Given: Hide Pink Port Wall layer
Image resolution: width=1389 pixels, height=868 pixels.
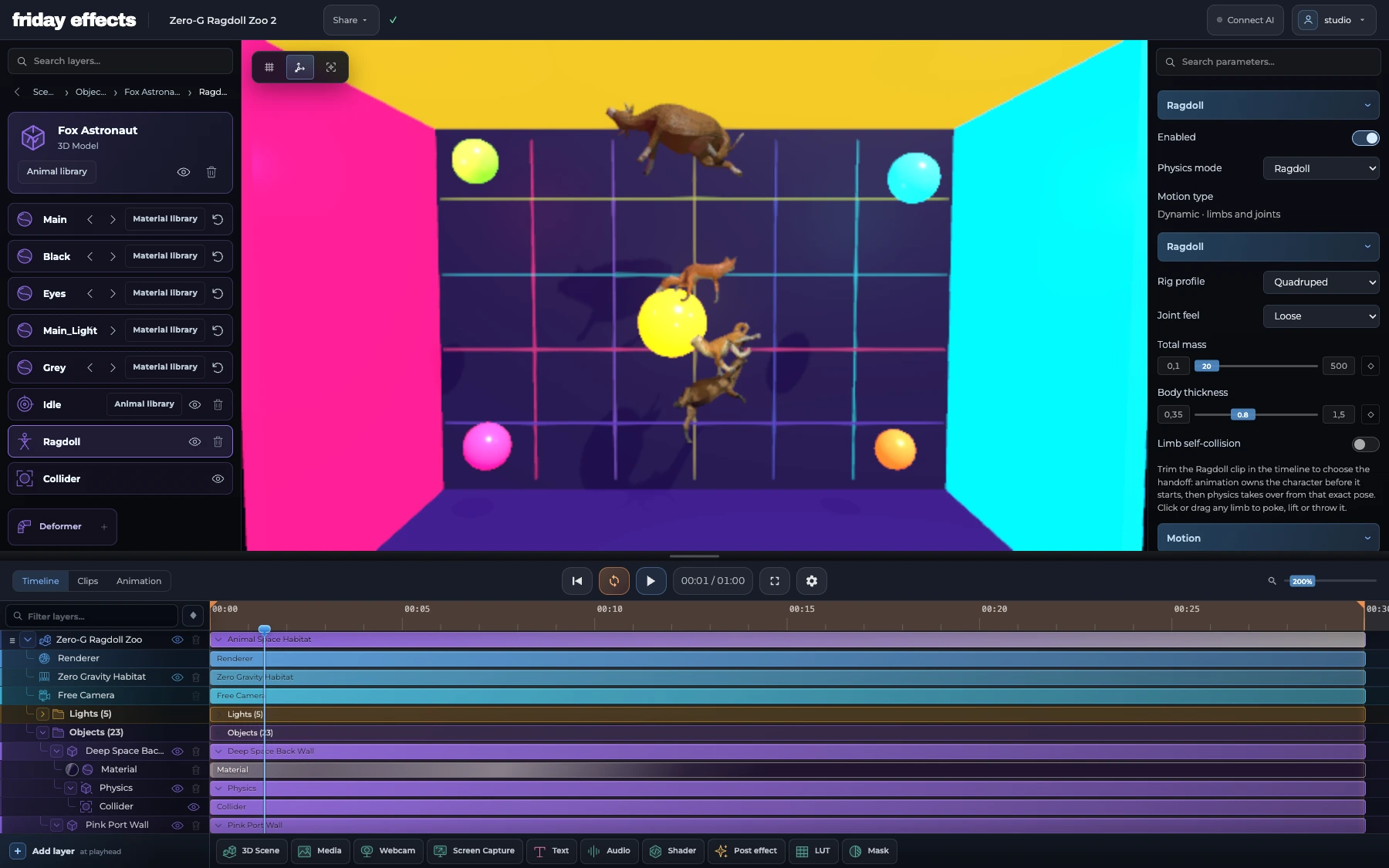Looking at the screenshot, I should [177, 825].
